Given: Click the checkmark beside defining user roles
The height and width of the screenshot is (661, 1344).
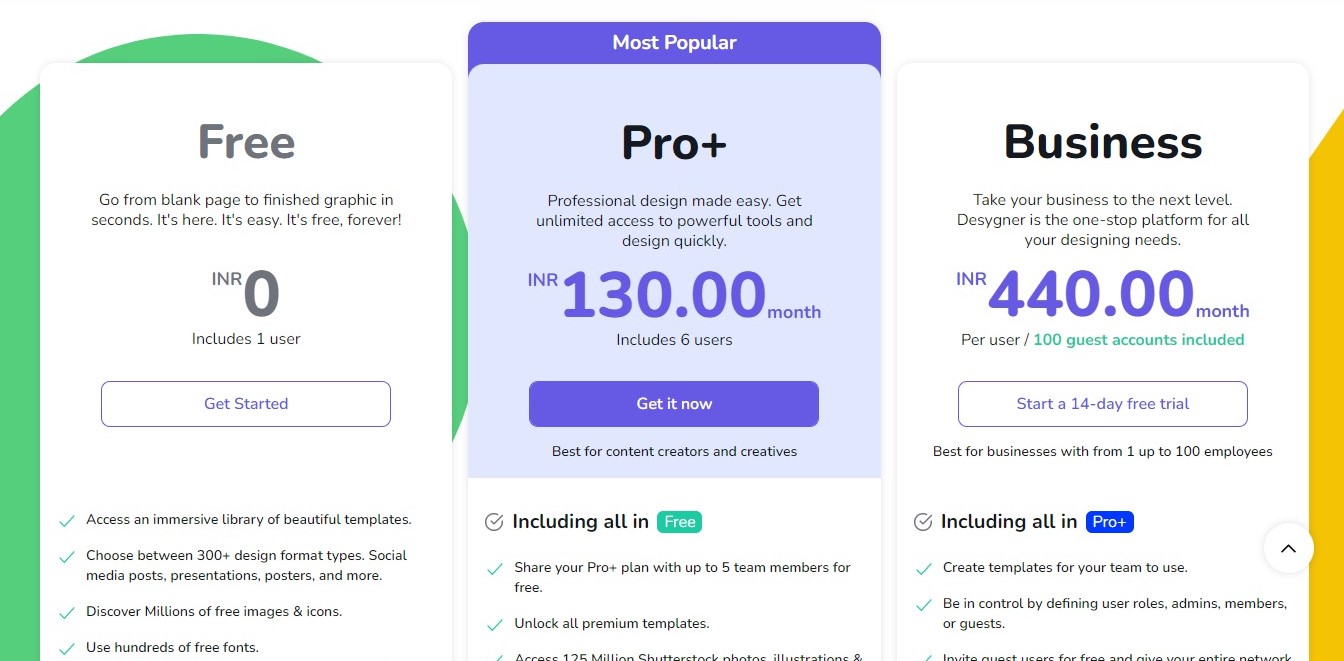Looking at the screenshot, I should (x=924, y=605).
